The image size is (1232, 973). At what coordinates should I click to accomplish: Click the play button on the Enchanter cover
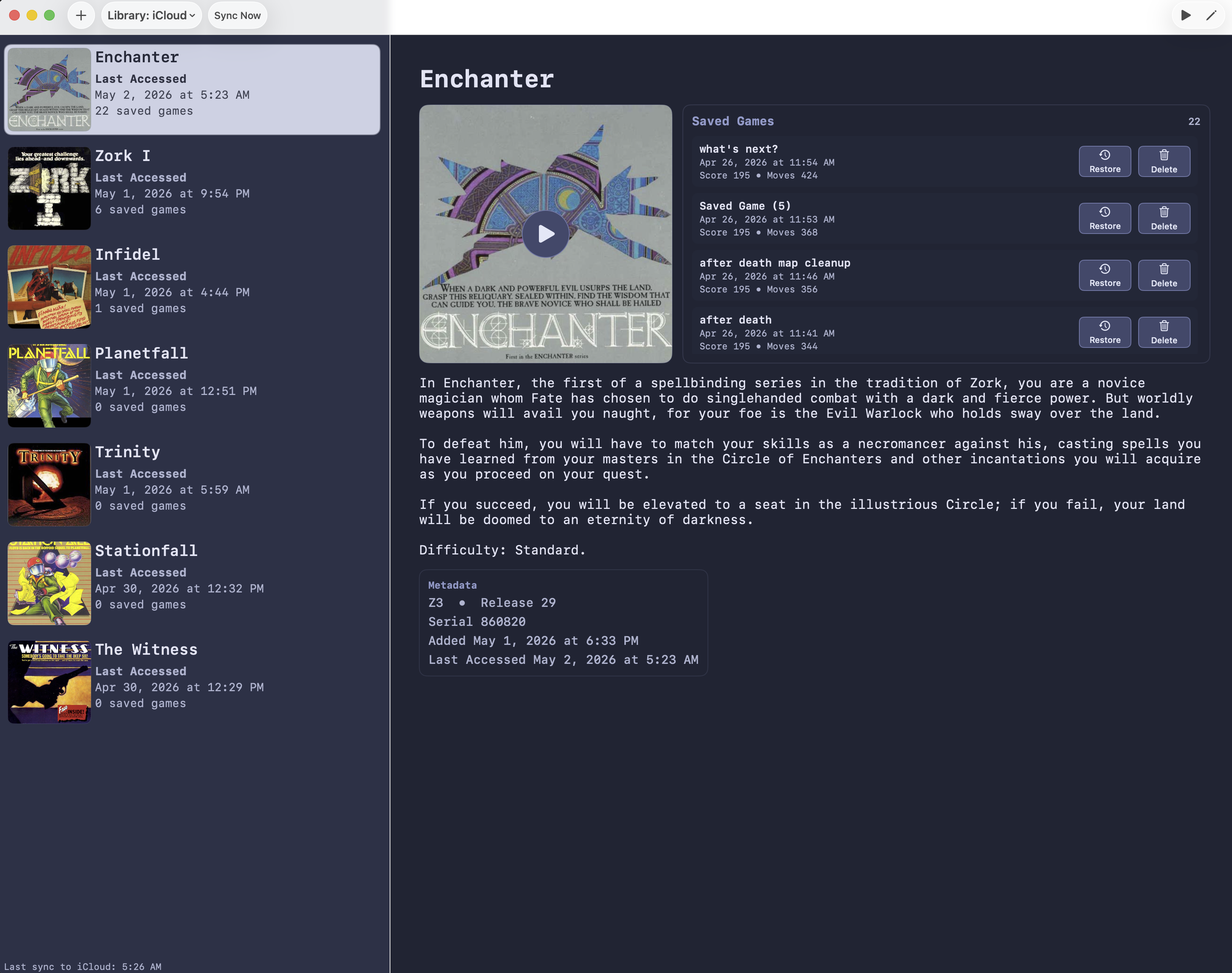(546, 234)
